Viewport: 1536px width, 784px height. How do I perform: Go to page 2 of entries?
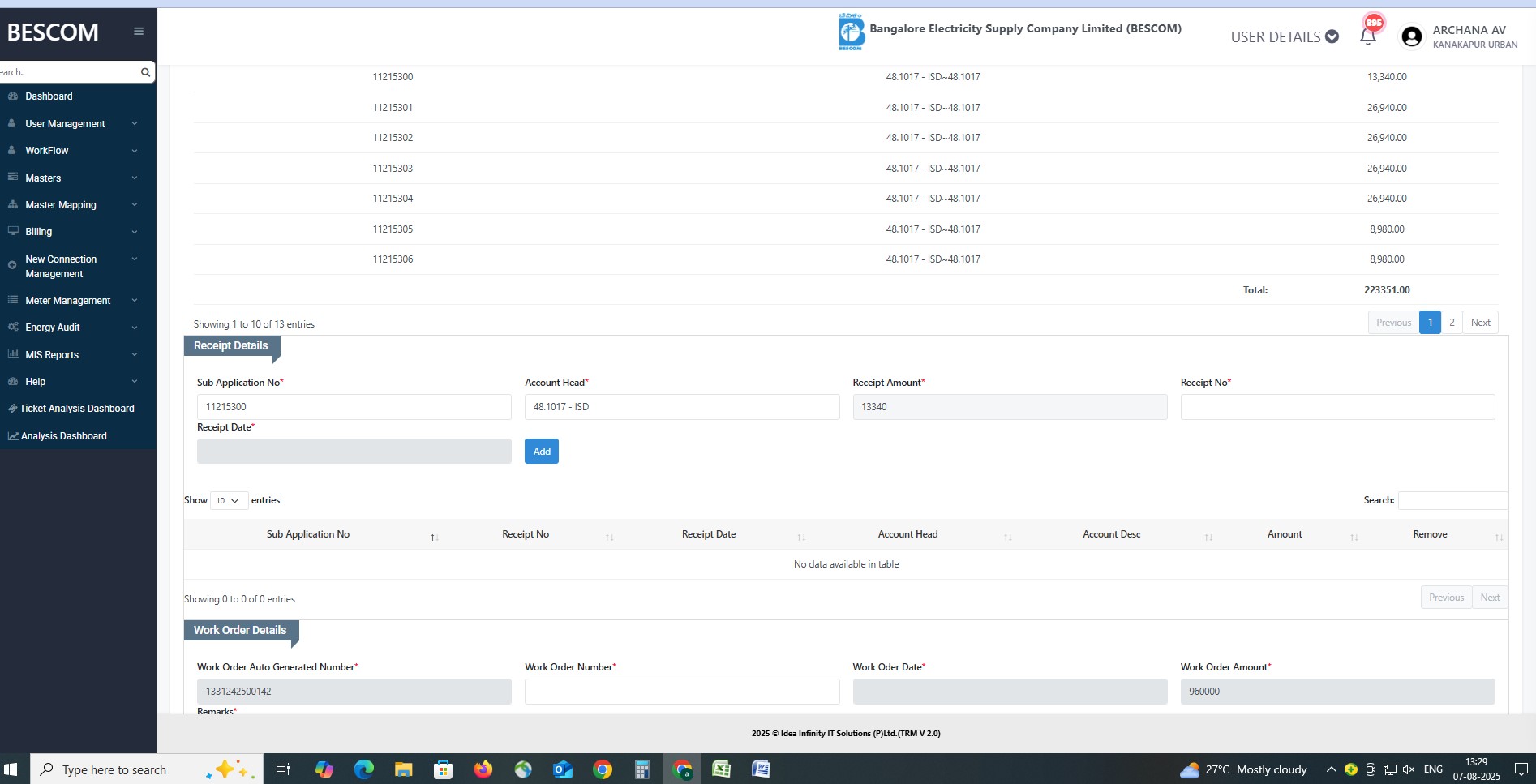pos(1452,323)
